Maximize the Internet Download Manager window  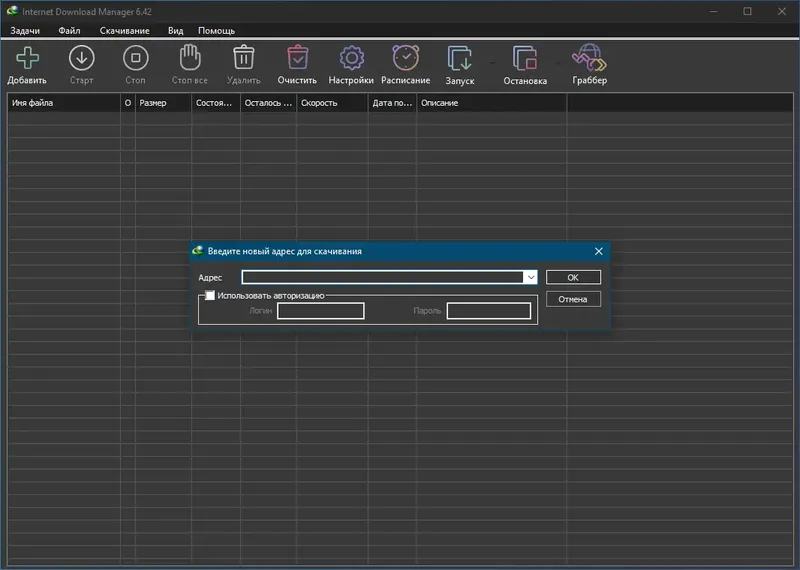(747, 11)
